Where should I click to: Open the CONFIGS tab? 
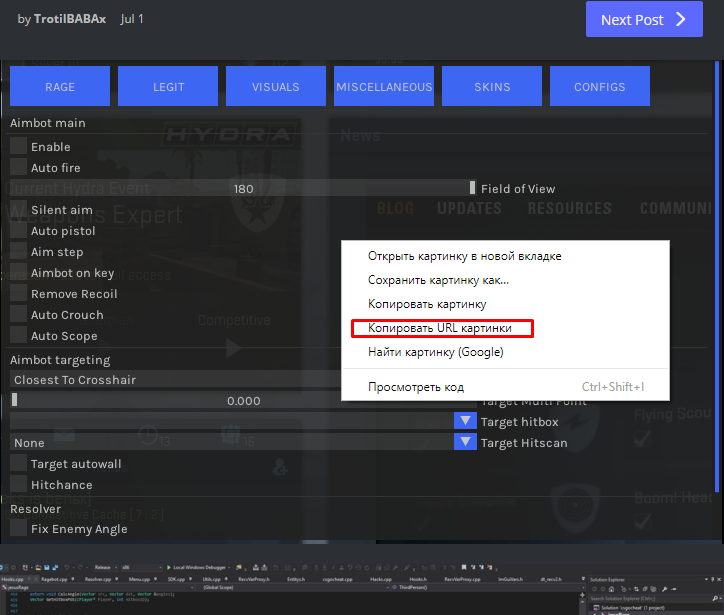pyautogui.click(x=600, y=86)
